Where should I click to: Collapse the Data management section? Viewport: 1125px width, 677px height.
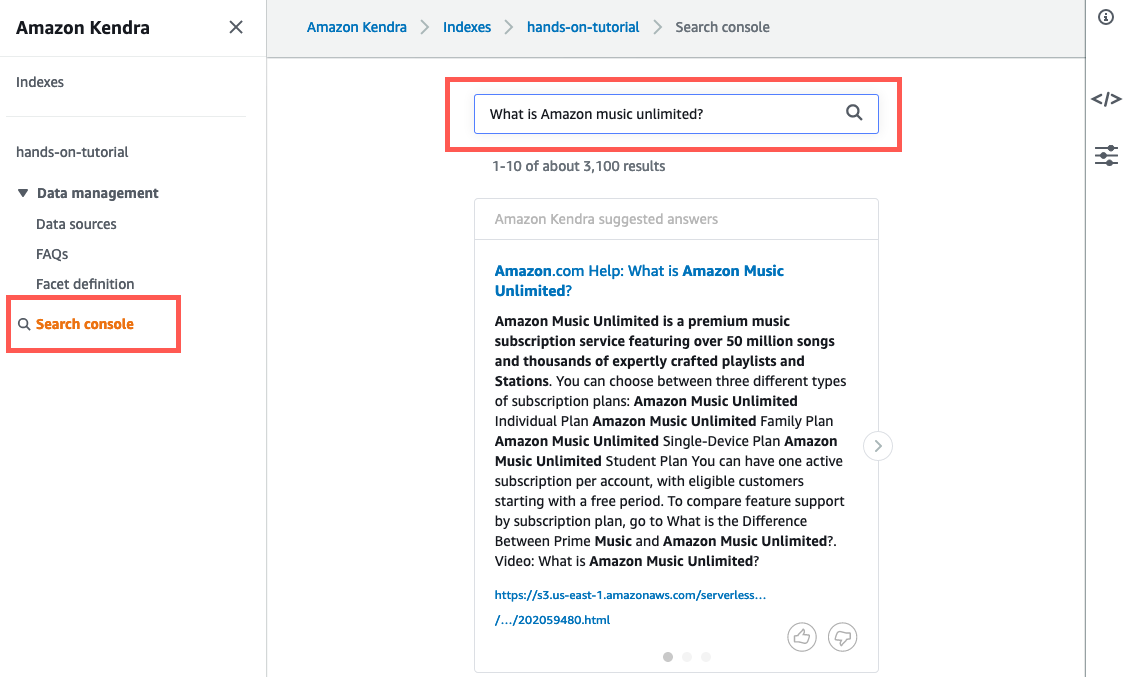23,193
